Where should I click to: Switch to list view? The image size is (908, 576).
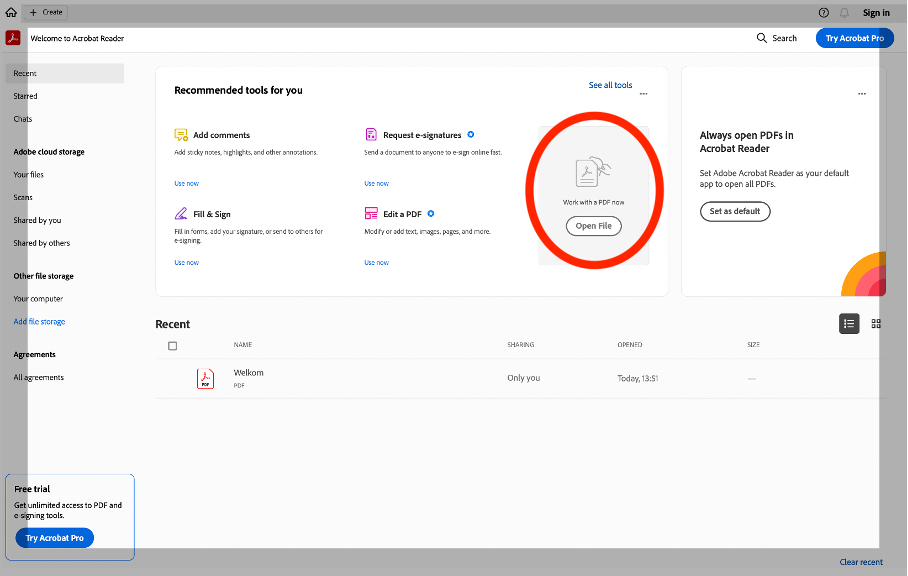(849, 324)
